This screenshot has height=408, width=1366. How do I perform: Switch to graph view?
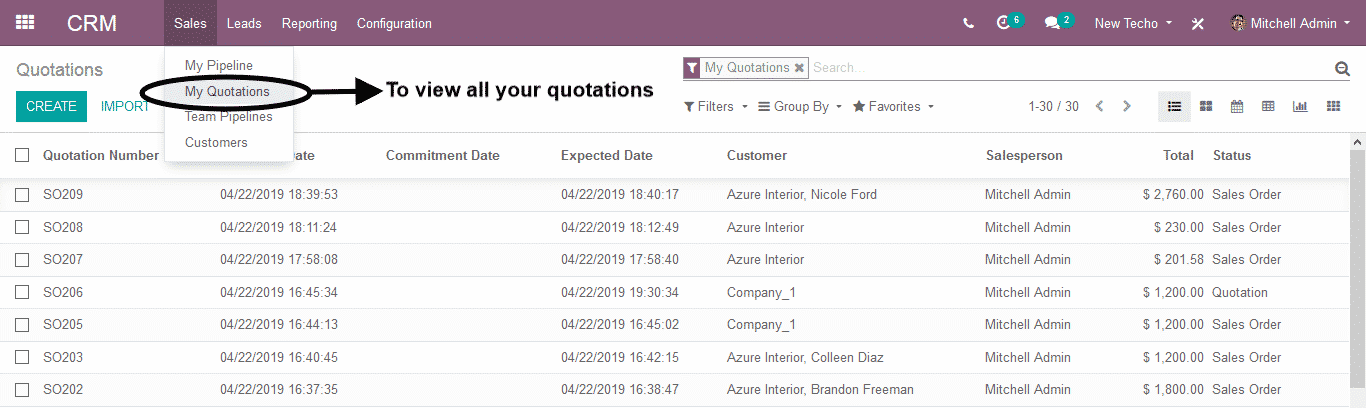1300,106
